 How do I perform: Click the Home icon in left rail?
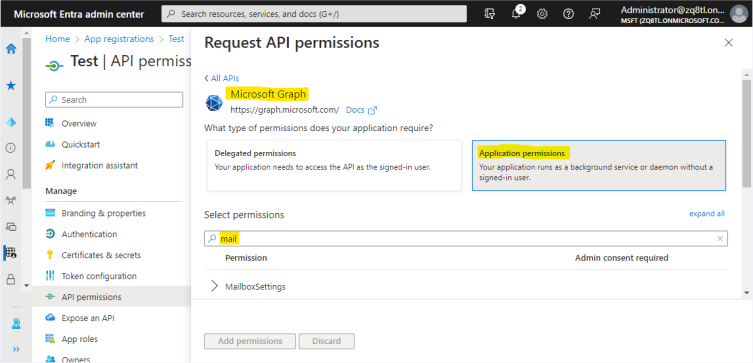(11, 48)
